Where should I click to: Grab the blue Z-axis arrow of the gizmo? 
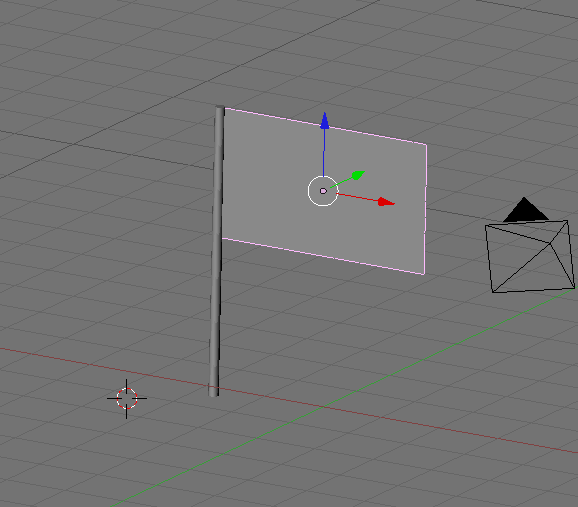[x=324, y=121]
